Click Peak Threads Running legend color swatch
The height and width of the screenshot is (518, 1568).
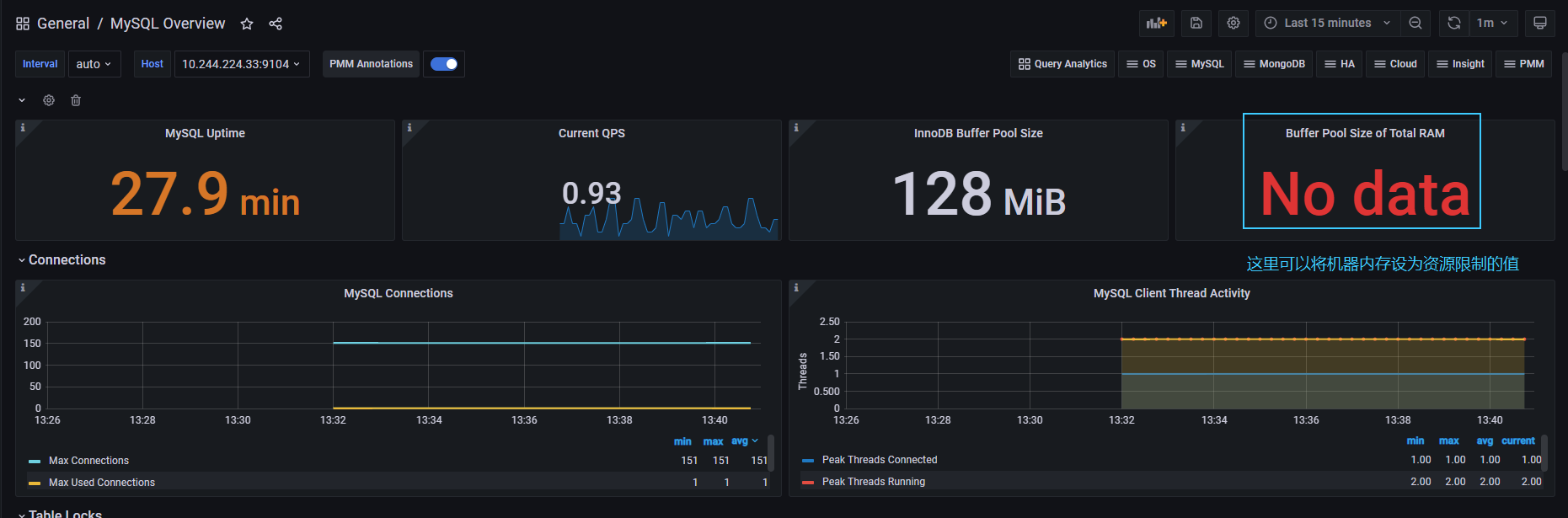click(808, 483)
